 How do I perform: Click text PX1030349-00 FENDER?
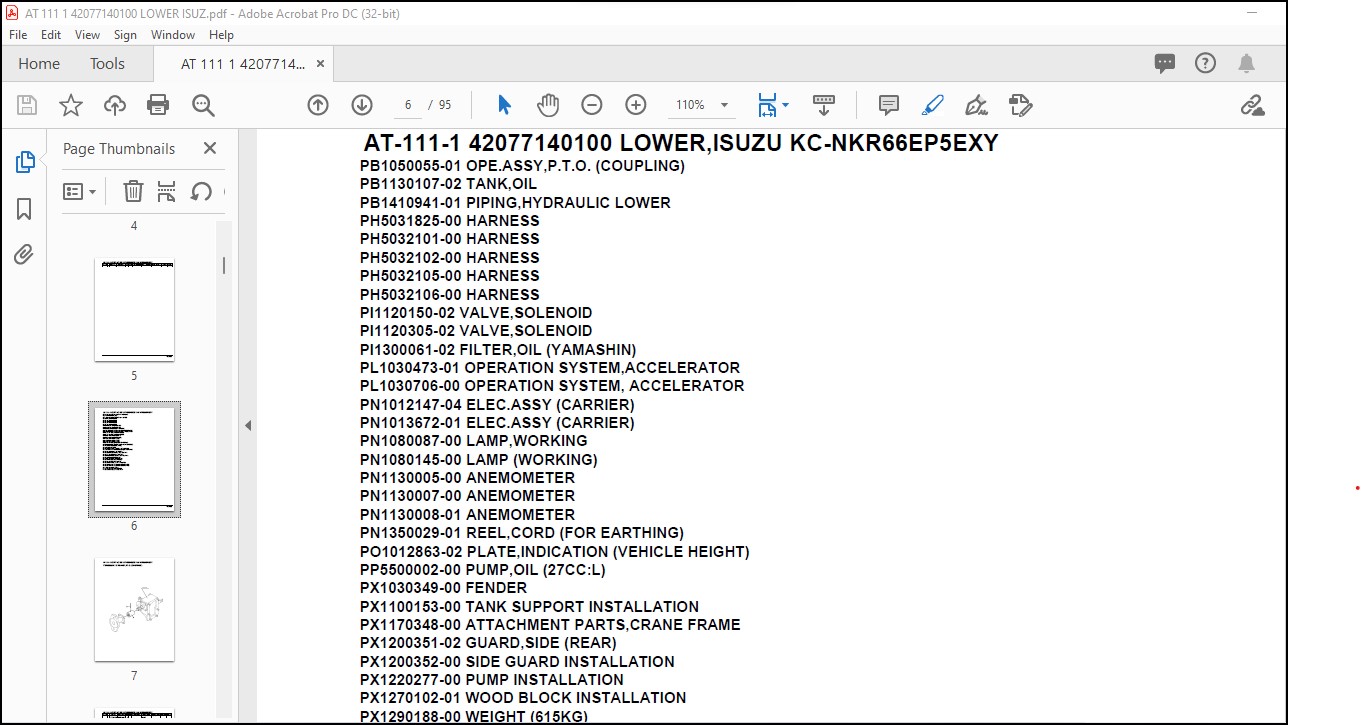point(443,588)
